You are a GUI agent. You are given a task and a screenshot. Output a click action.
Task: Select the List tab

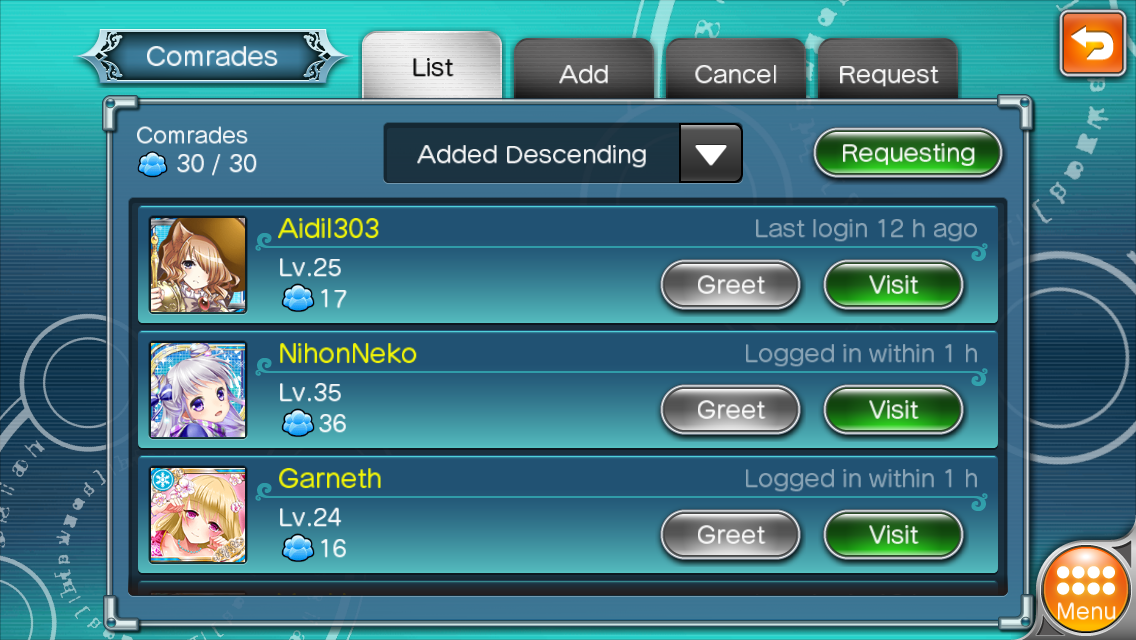point(432,67)
